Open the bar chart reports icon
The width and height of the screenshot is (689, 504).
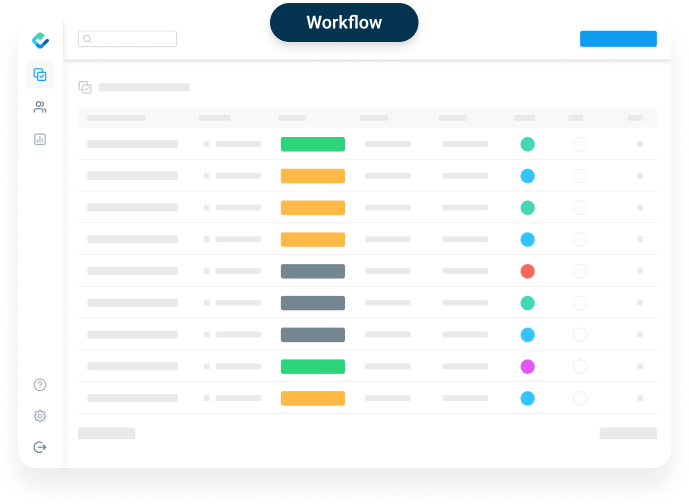pos(40,139)
